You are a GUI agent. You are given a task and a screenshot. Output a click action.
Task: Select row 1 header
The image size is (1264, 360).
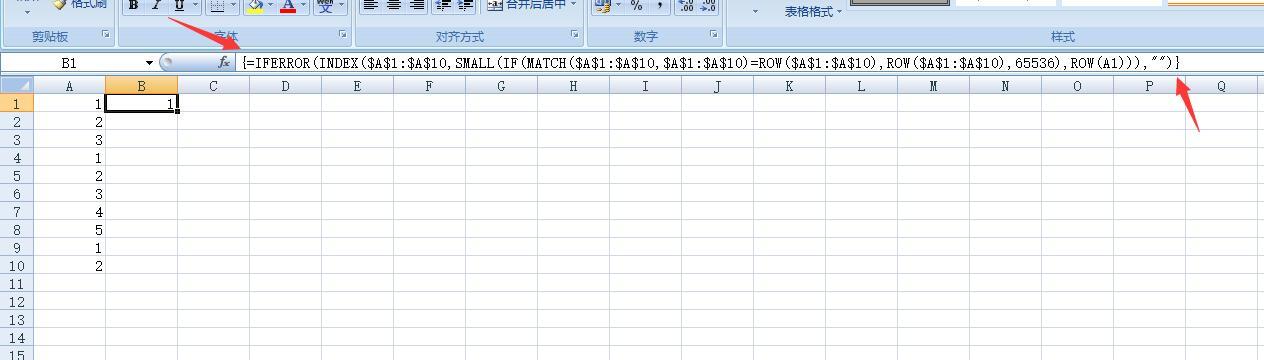(16, 104)
